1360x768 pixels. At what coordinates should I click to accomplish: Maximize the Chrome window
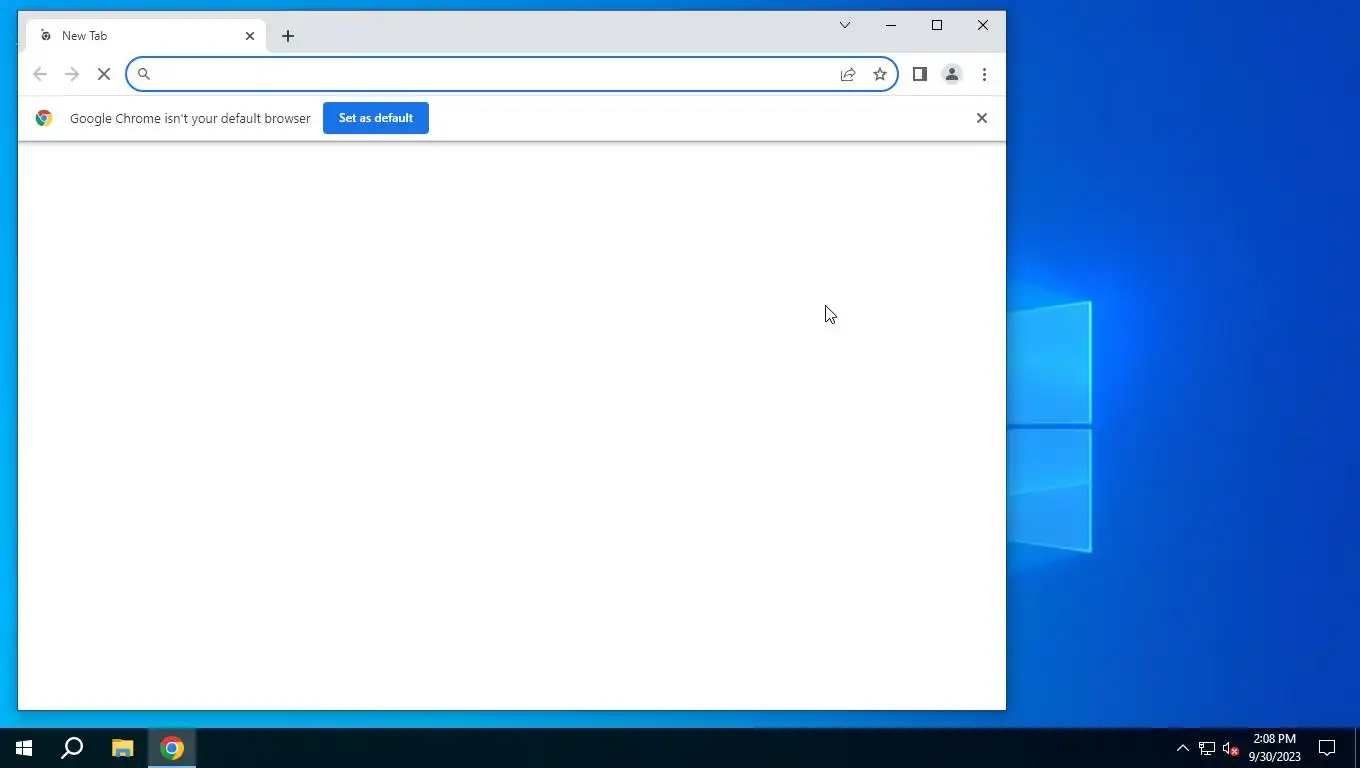(937, 25)
